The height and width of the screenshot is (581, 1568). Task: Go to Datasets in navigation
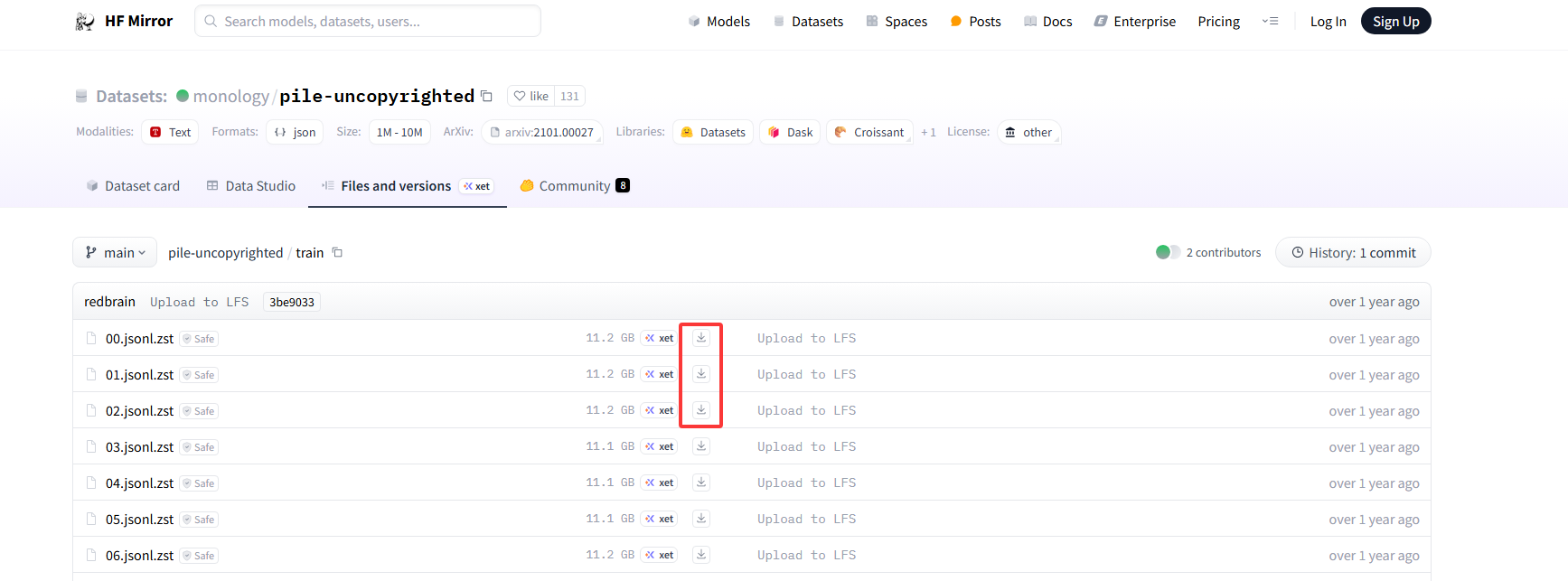(808, 21)
